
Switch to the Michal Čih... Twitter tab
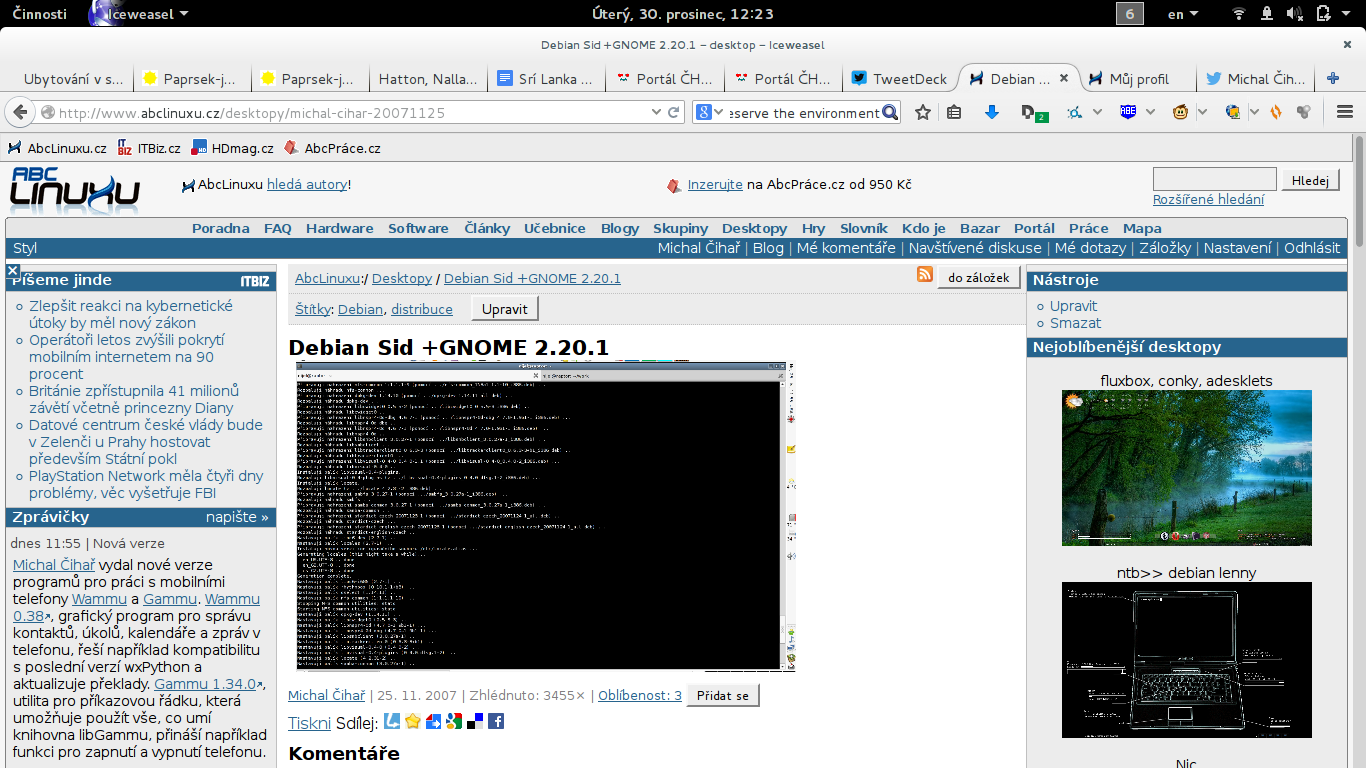[1257, 78]
